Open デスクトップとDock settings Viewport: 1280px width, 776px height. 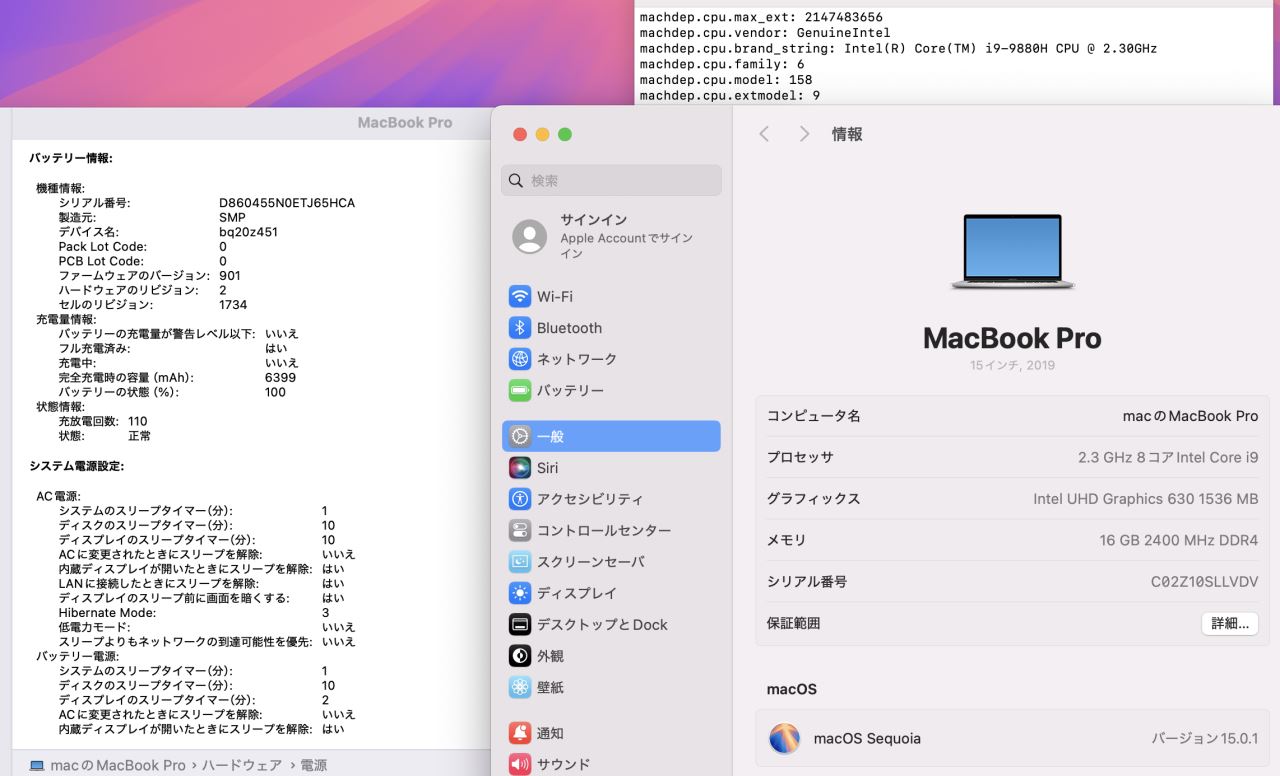[601, 624]
